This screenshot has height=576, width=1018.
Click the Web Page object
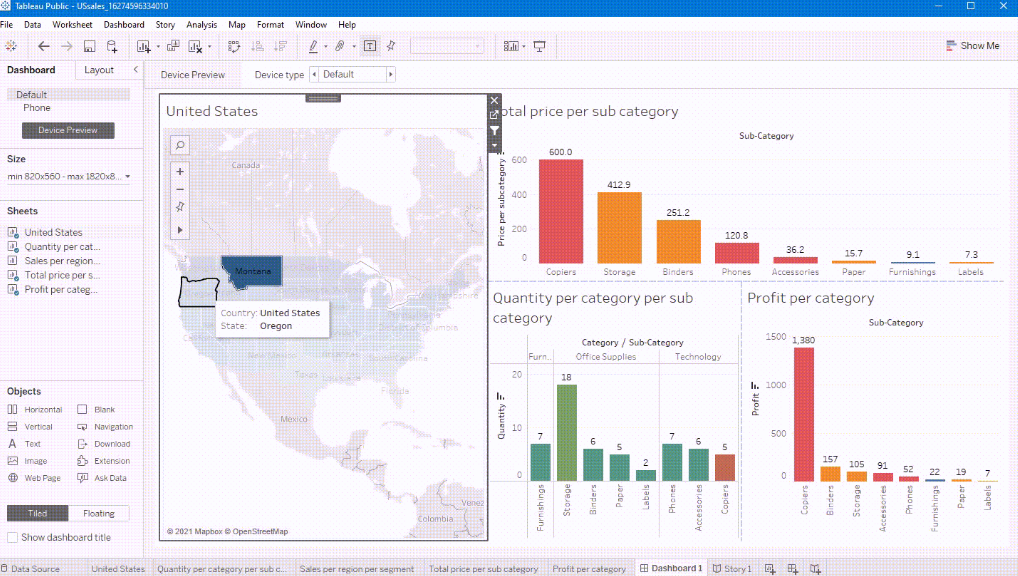(34, 478)
